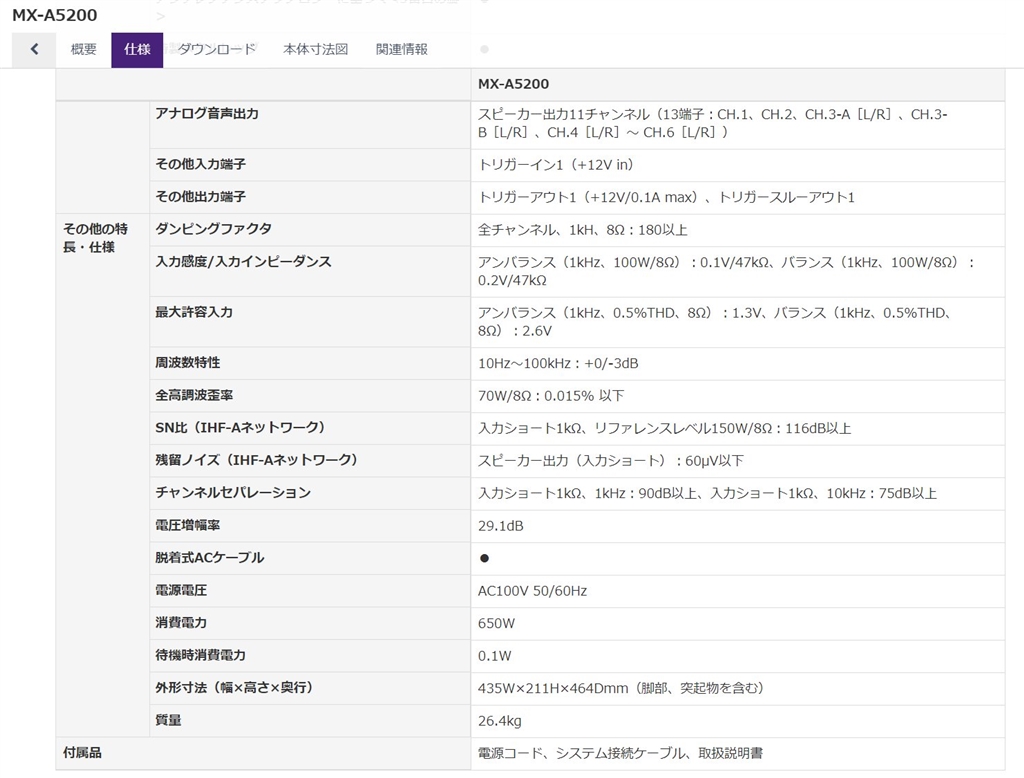The height and width of the screenshot is (778, 1024).
Task: Click the AC100V 50/60Hz value
Action: [532, 591]
